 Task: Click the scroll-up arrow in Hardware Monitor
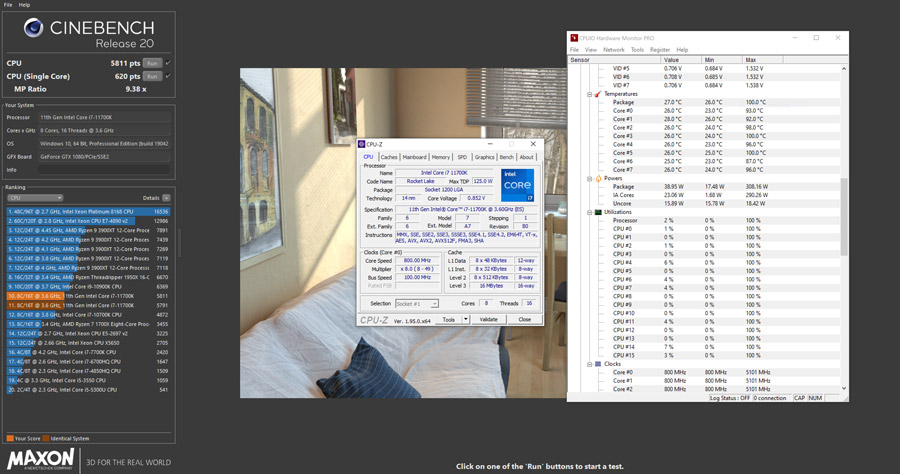tap(844, 68)
